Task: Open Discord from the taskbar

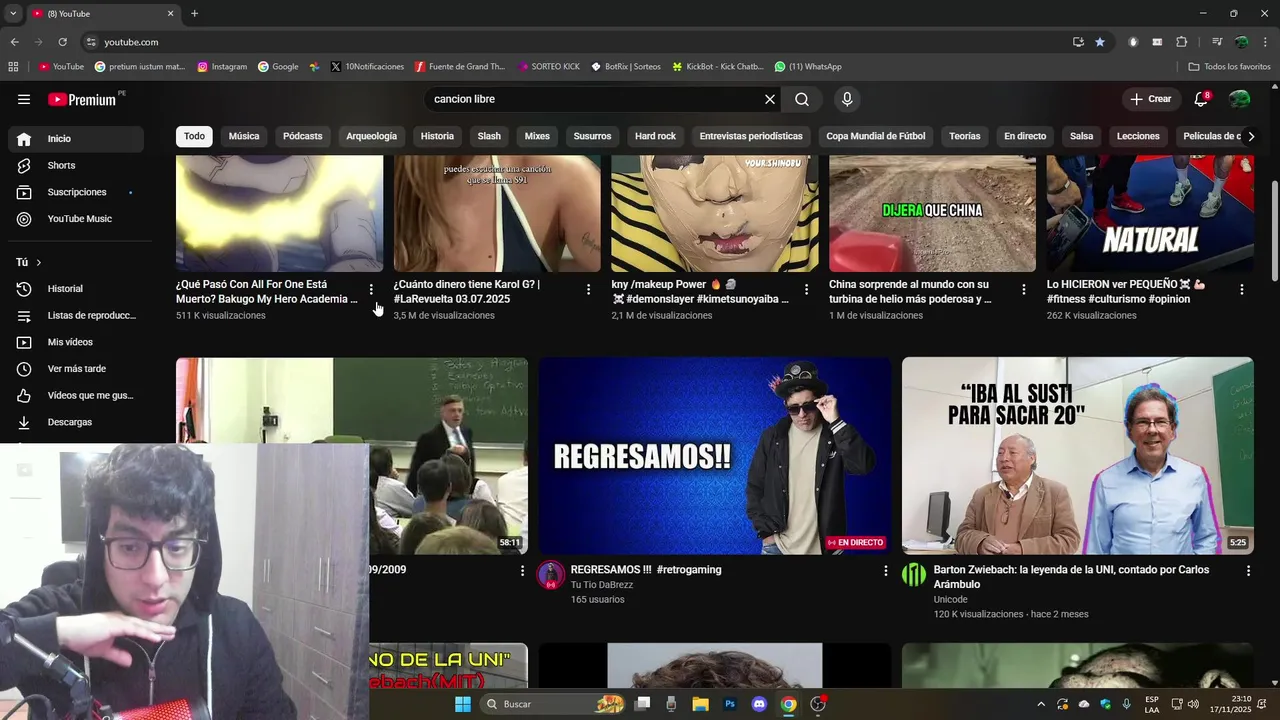Action: [x=759, y=704]
